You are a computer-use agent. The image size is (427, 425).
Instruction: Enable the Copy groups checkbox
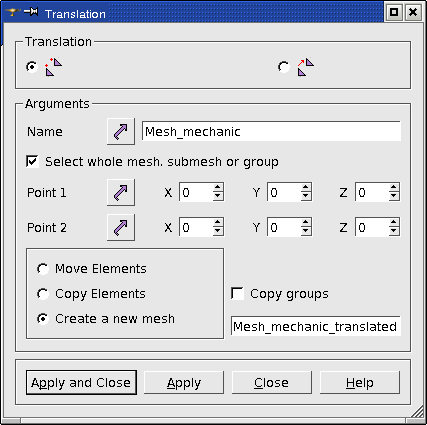tap(237, 294)
